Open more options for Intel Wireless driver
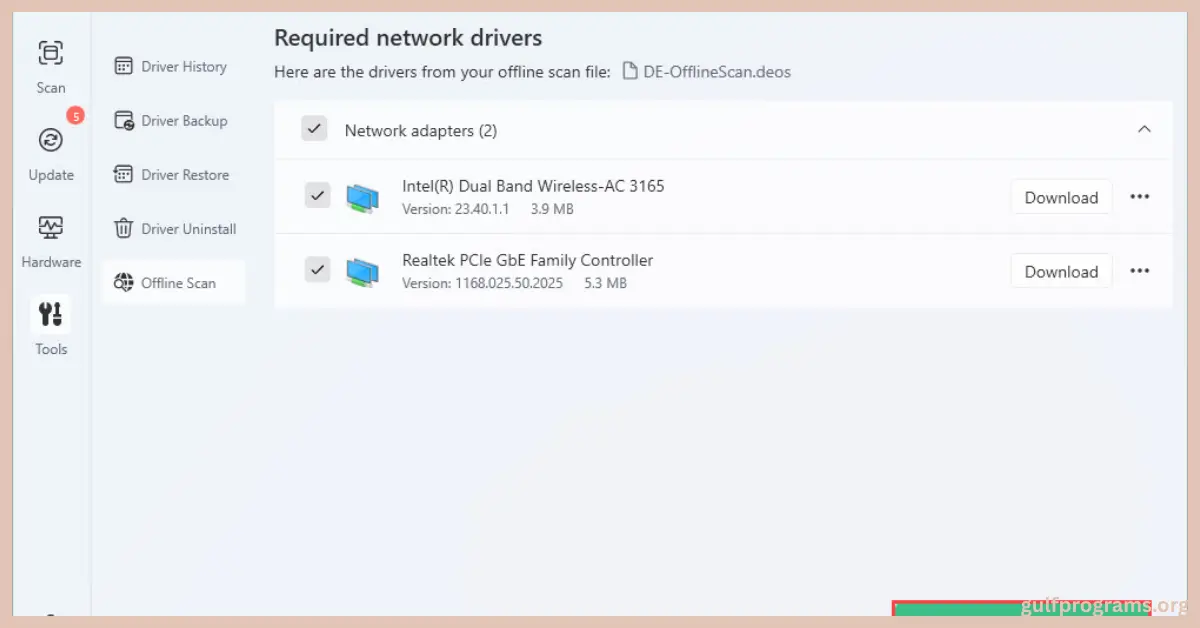The height and width of the screenshot is (628, 1200). 1139,197
